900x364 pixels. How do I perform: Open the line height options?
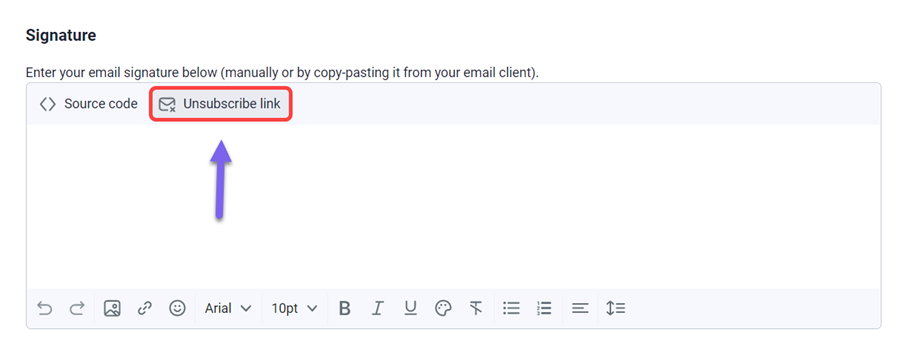[x=616, y=308]
